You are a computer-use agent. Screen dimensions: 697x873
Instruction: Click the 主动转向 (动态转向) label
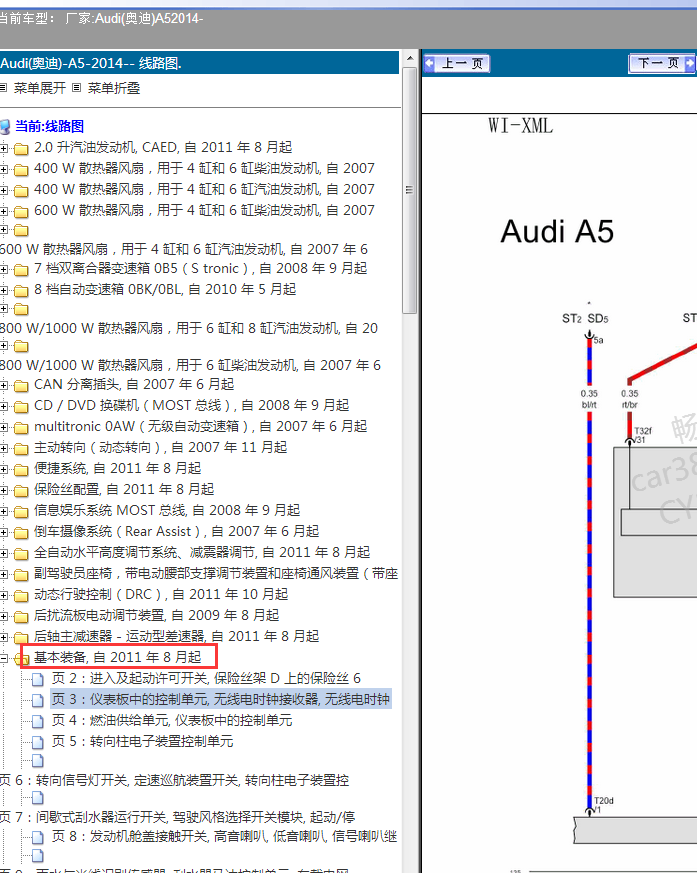pyautogui.click(x=160, y=447)
